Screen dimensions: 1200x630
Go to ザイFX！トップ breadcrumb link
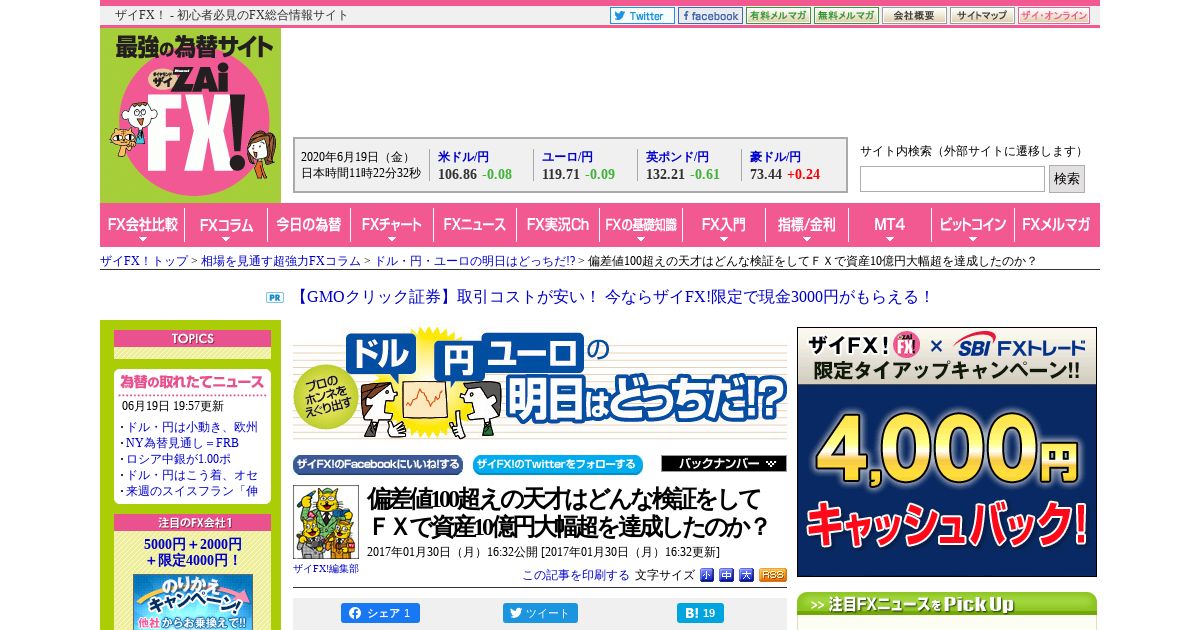coord(144,261)
